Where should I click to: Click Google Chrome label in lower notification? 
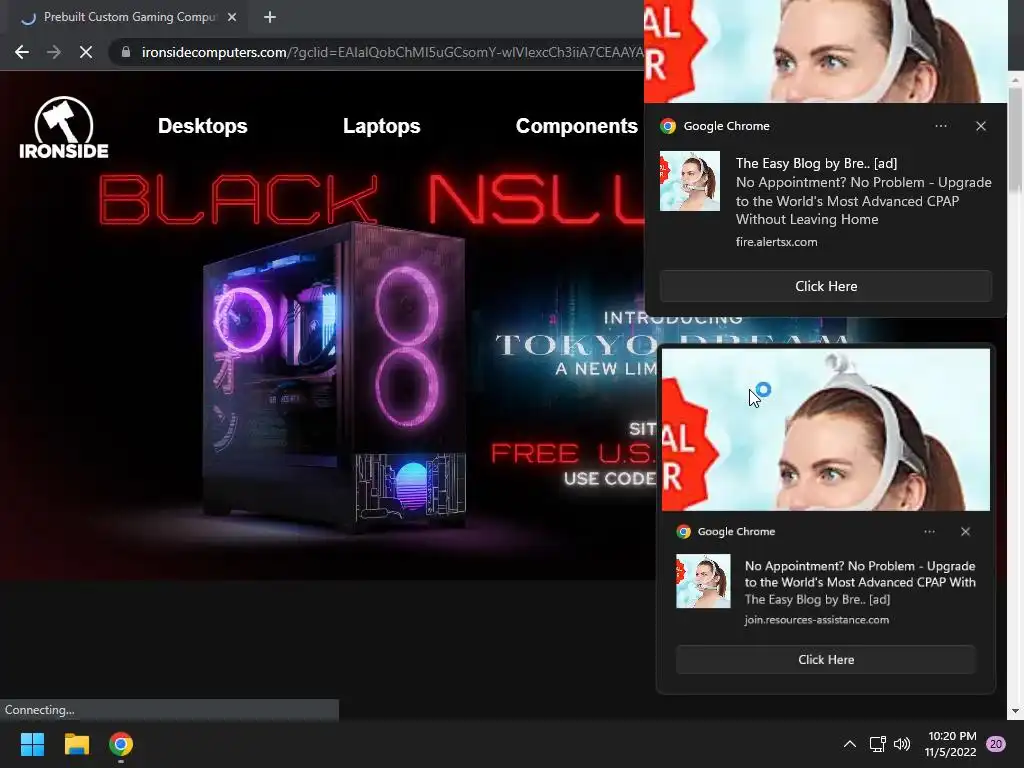pos(736,532)
